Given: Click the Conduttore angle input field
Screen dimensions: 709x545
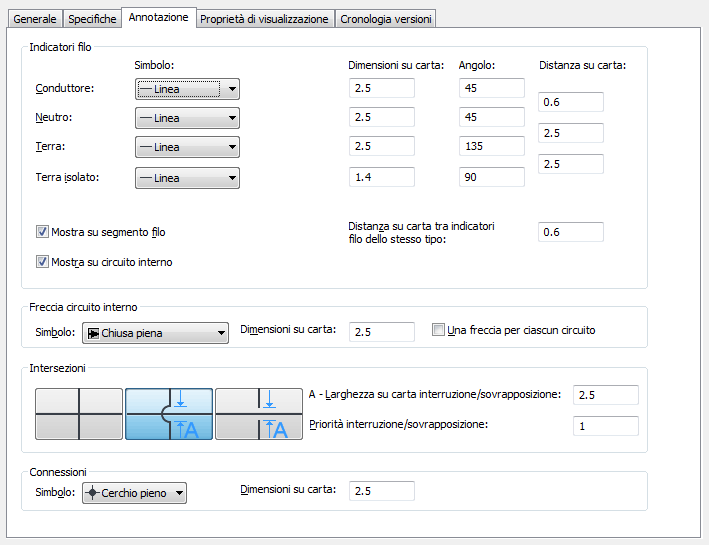Looking at the screenshot, I should (491, 88).
